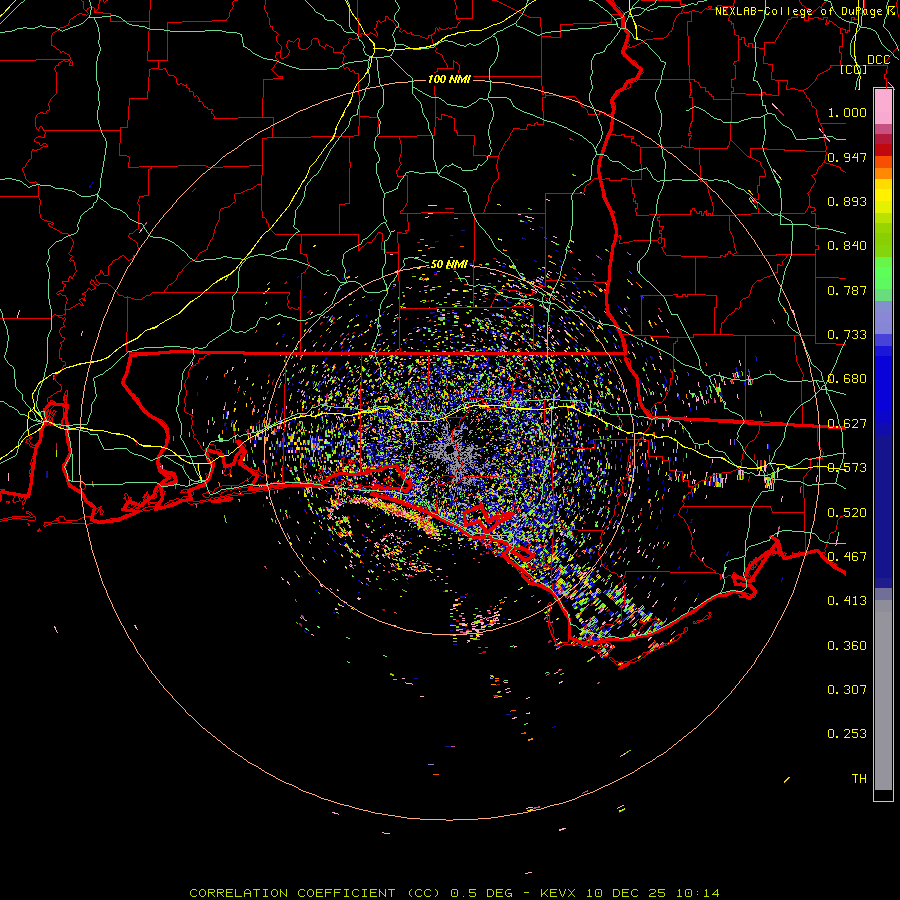Select the 0.413 scale value

point(847,601)
